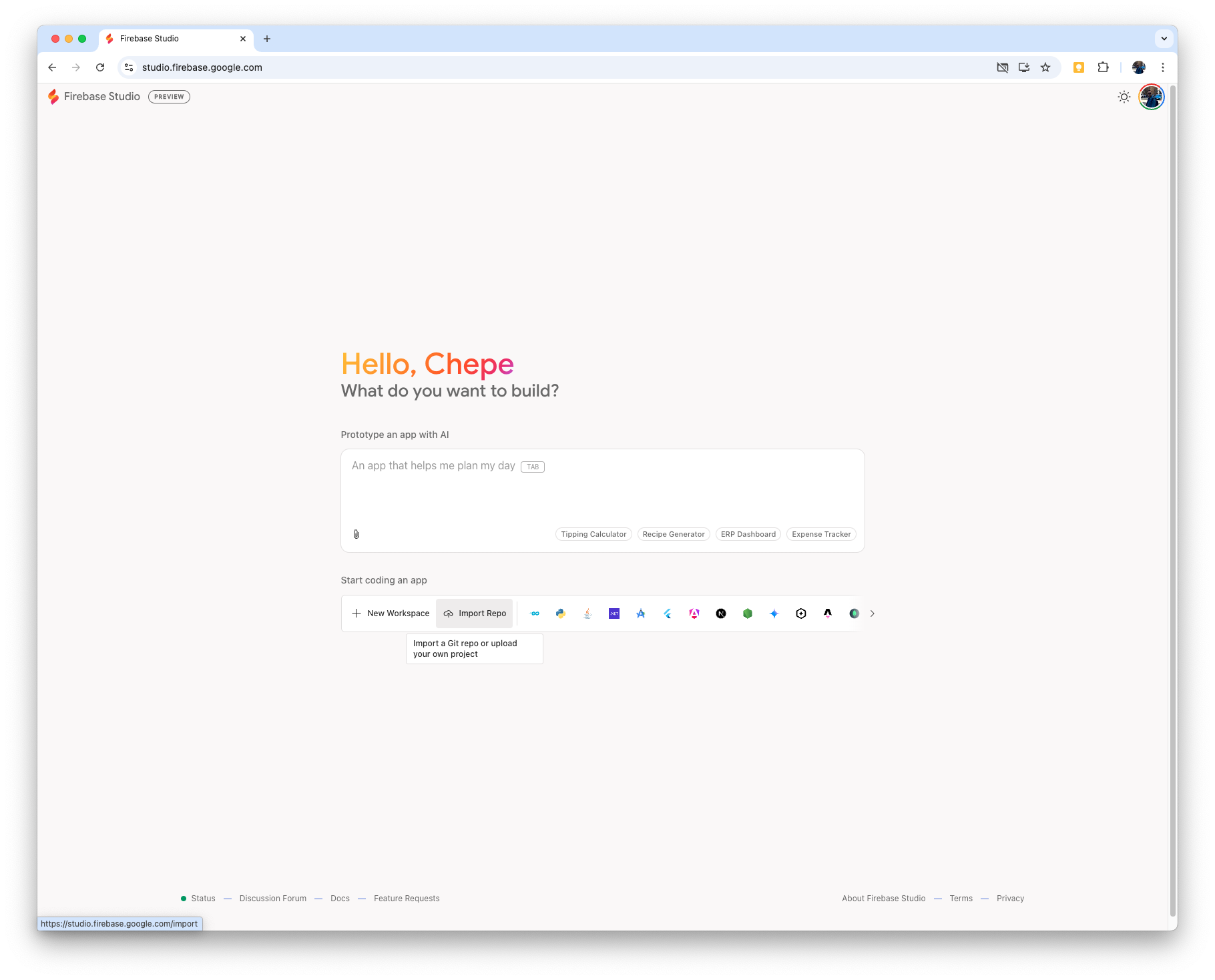Click the address bar URL
1215x980 pixels.
pos(202,67)
